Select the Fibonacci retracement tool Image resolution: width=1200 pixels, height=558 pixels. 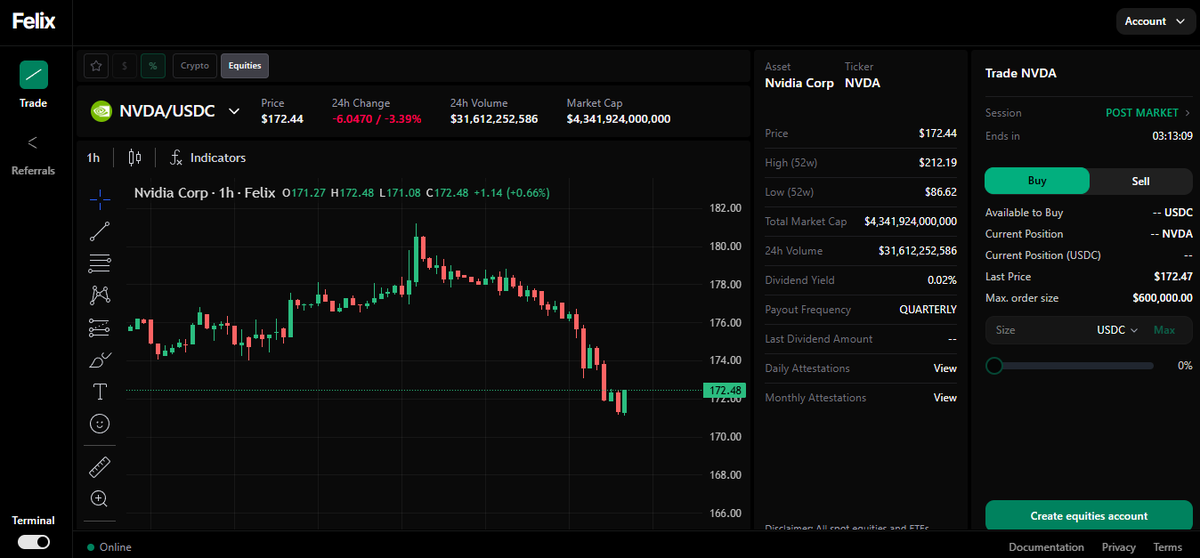[100, 263]
